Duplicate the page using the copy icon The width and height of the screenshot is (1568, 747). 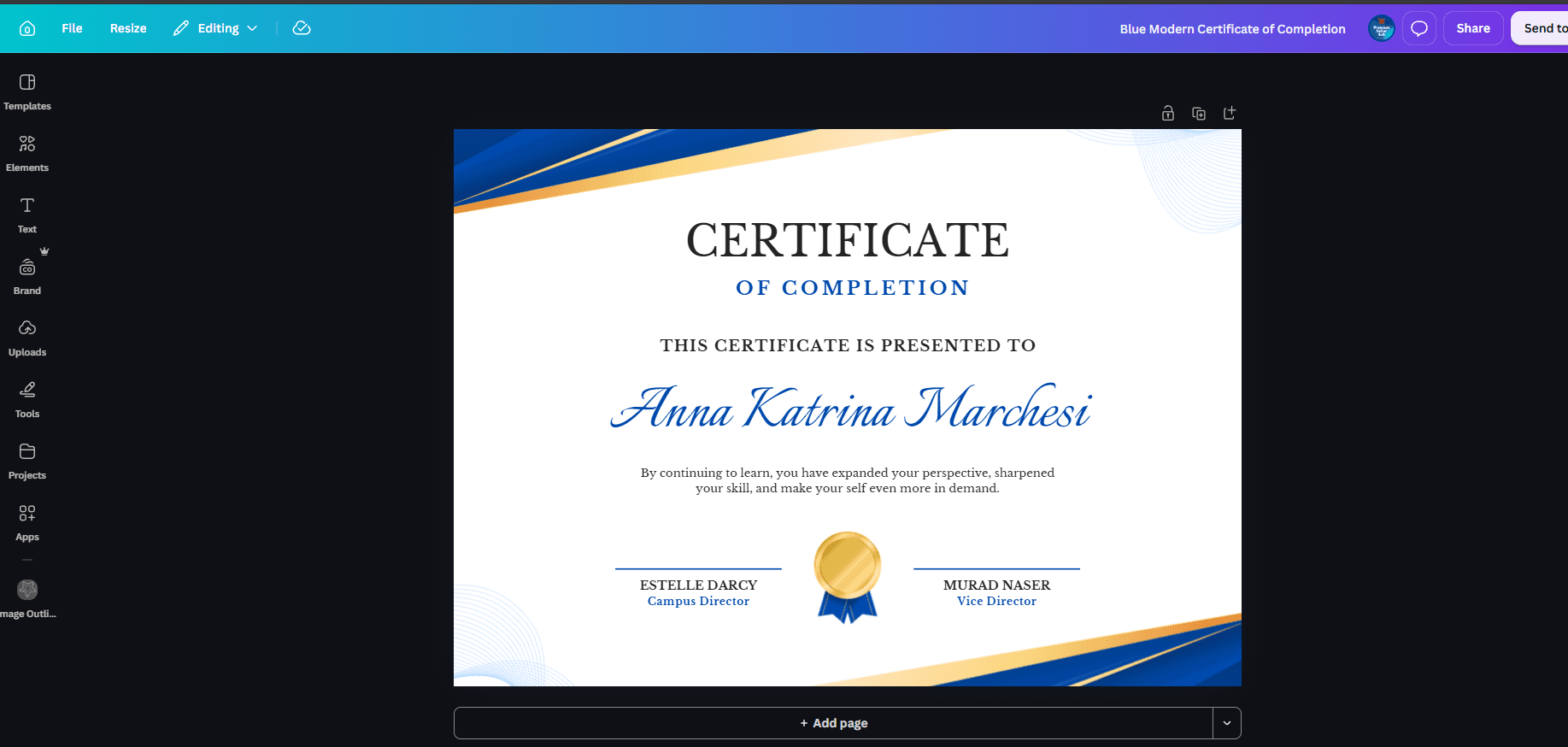1199,113
